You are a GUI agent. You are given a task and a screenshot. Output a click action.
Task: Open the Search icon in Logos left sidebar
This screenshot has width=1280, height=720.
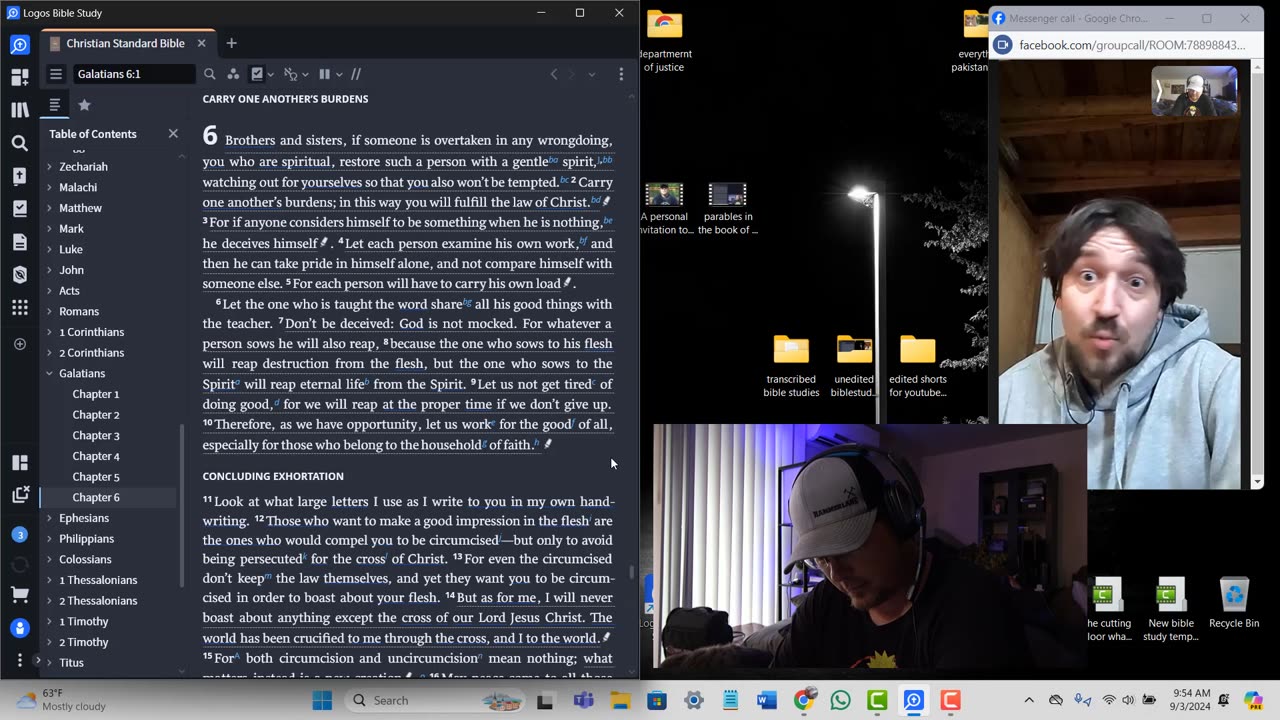pos(20,143)
